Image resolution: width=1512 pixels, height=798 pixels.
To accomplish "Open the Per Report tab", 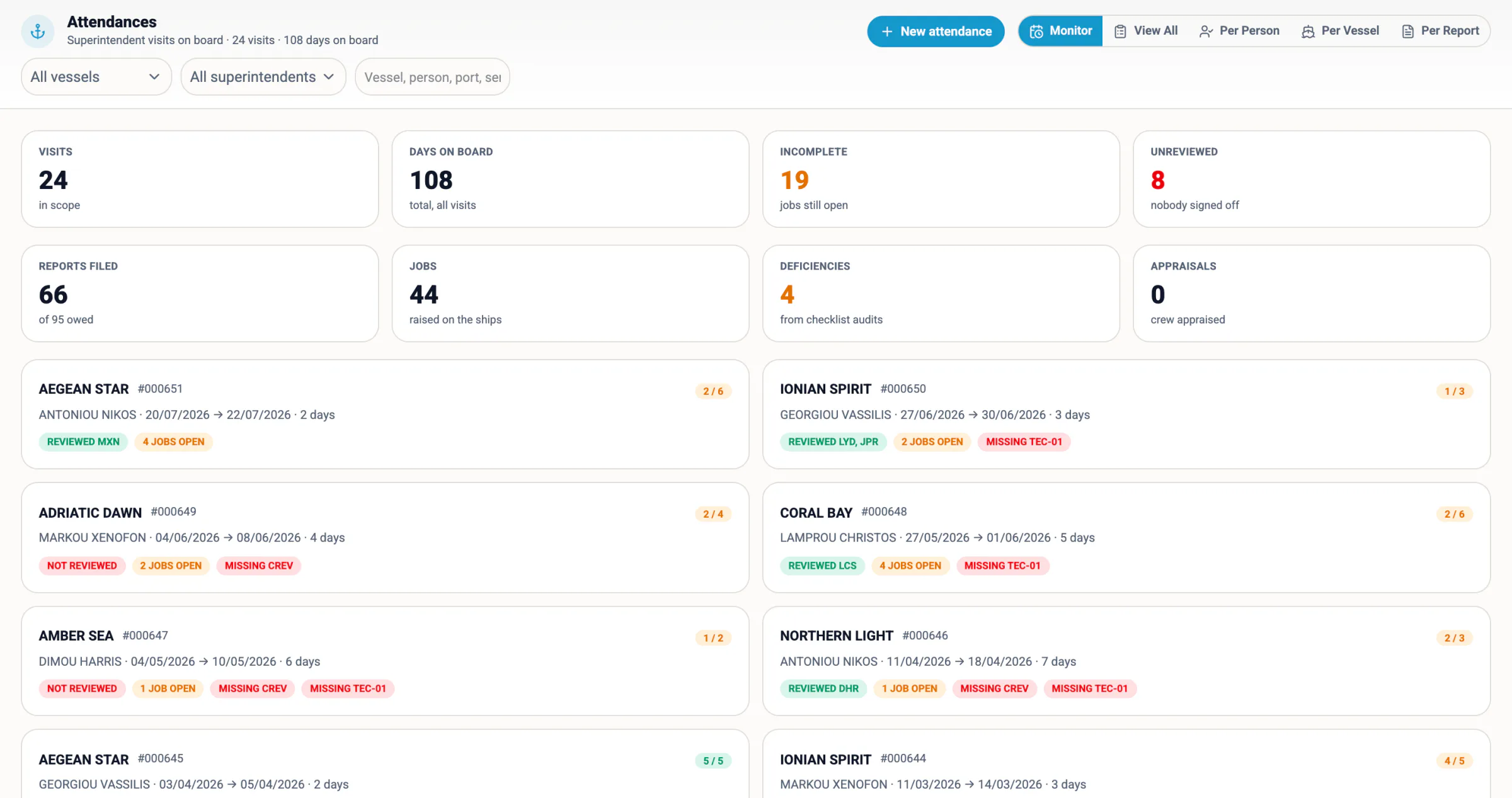I will click(1440, 31).
